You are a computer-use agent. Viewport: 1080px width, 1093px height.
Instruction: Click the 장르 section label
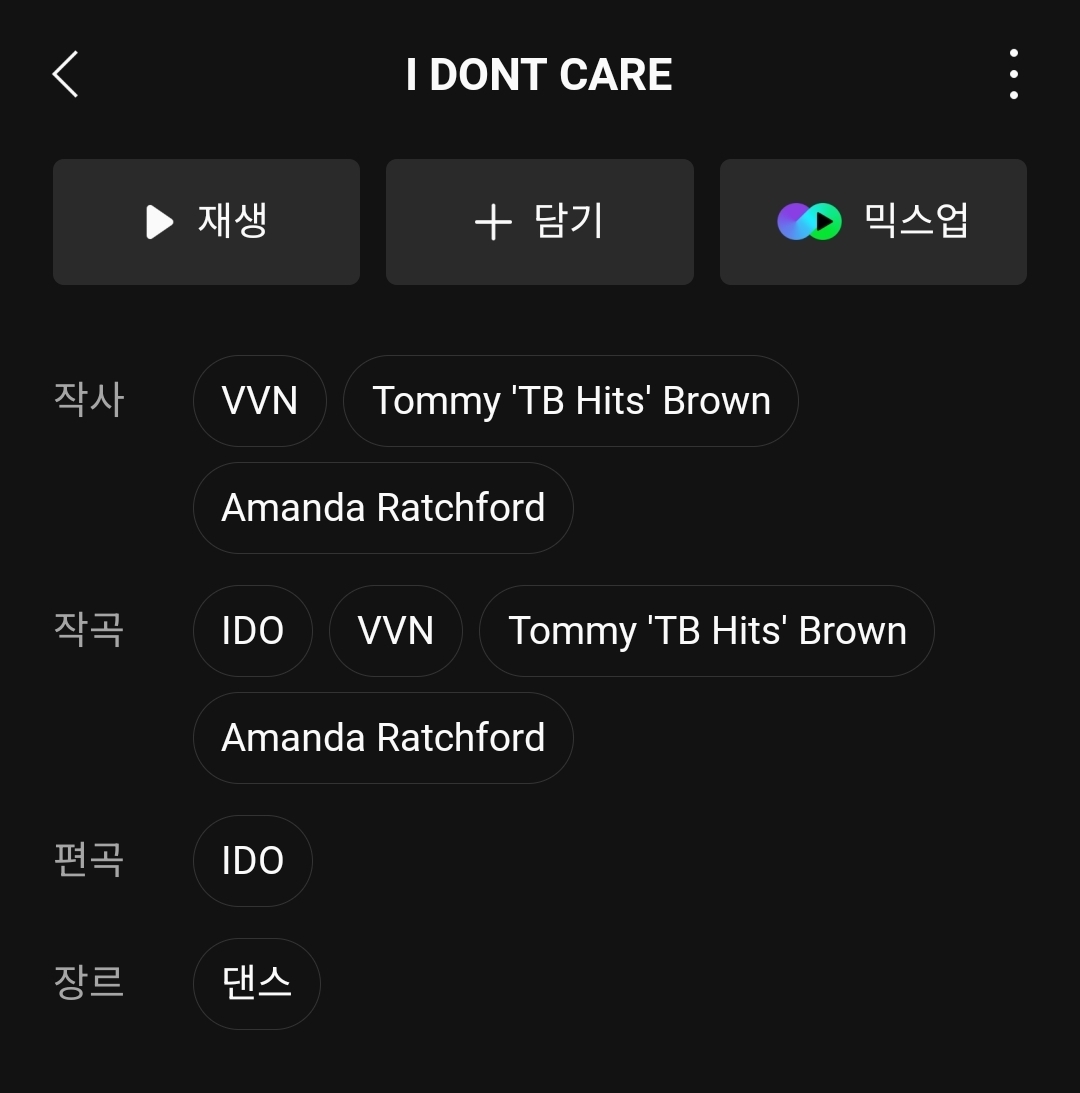click(89, 982)
